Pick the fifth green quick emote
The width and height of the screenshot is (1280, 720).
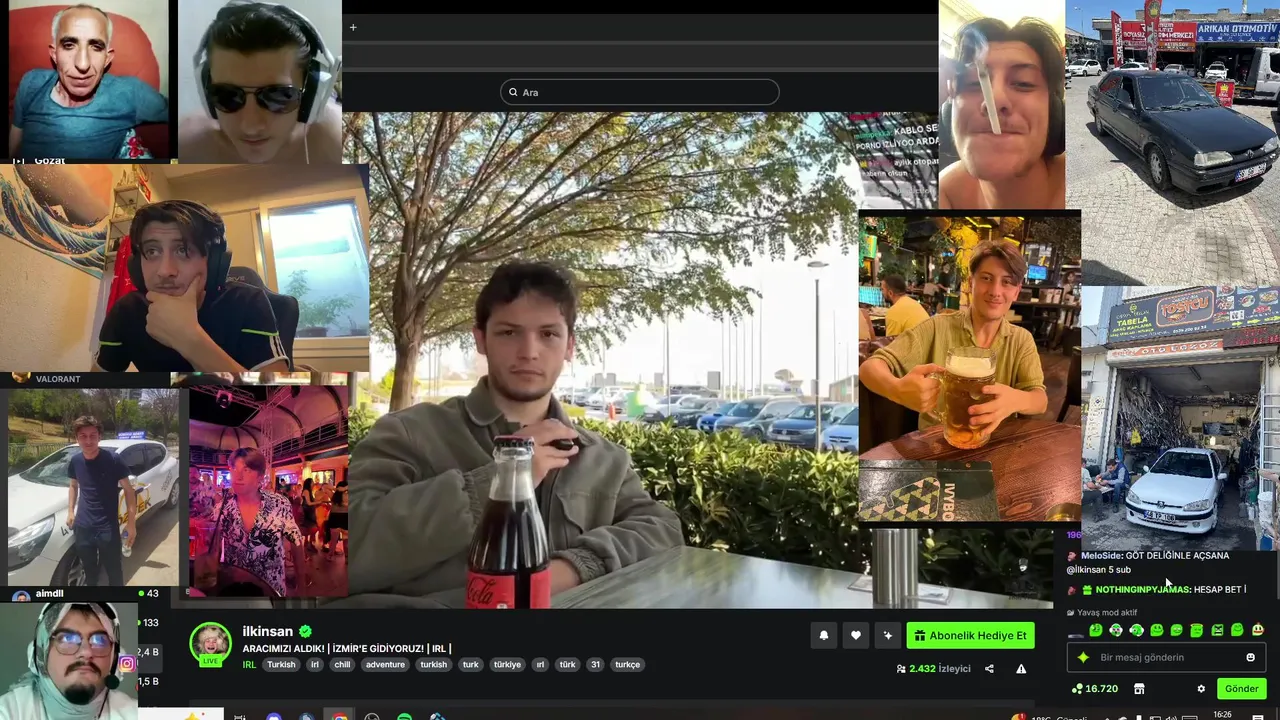point(1177,630)
